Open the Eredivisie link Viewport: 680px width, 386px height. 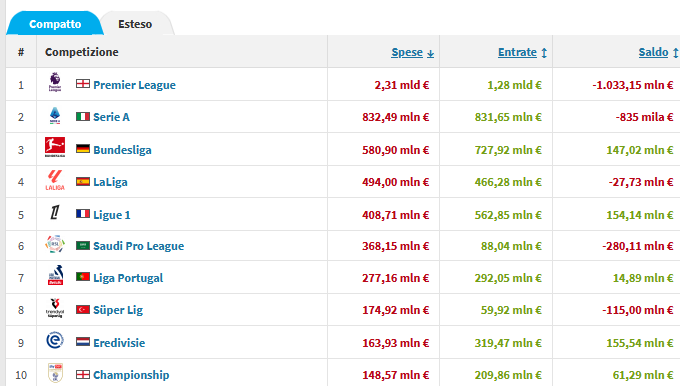(119, 343)
